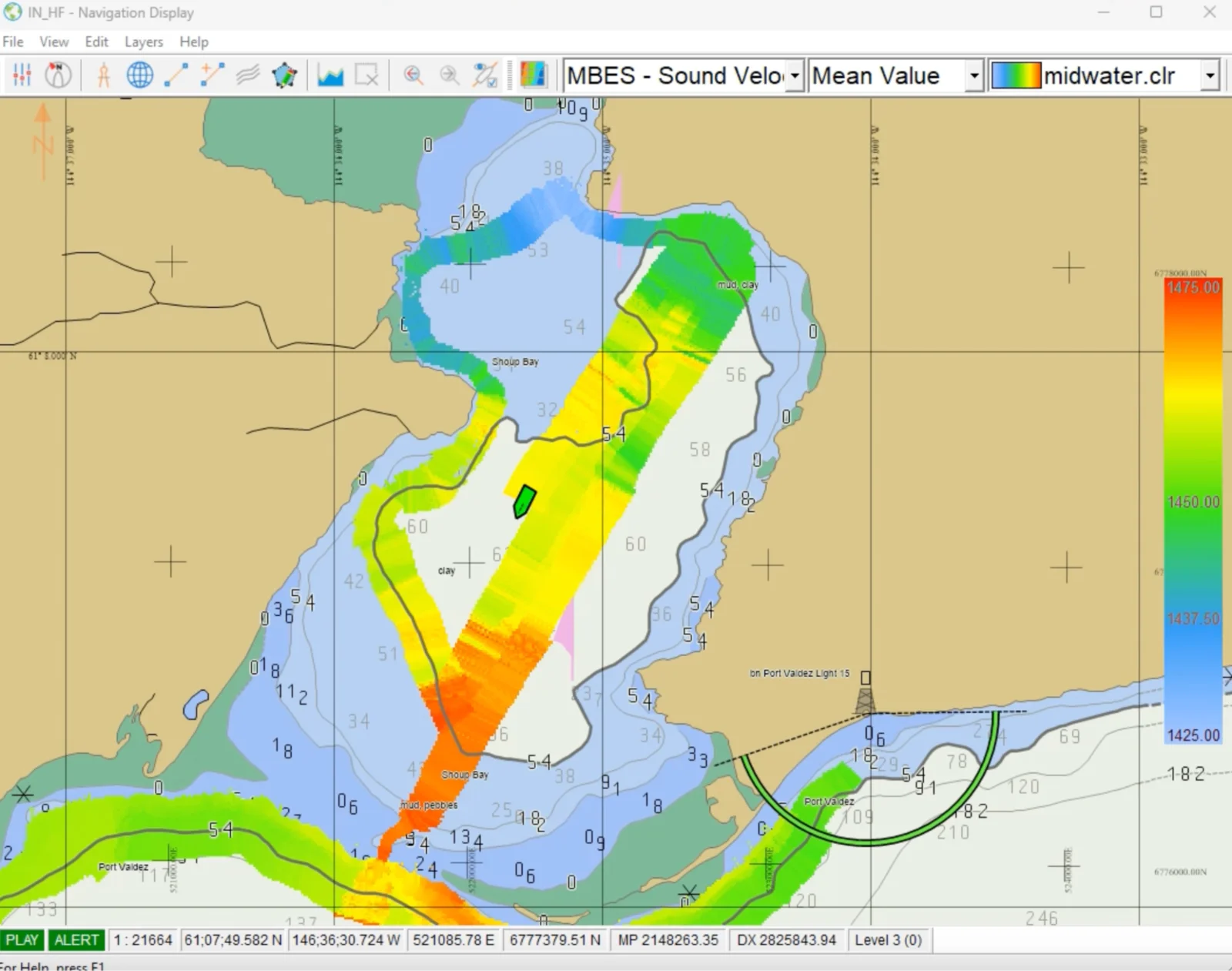Screen dimensions: 1232x971
Task: Open the Help menu
Action: (194, 42)
